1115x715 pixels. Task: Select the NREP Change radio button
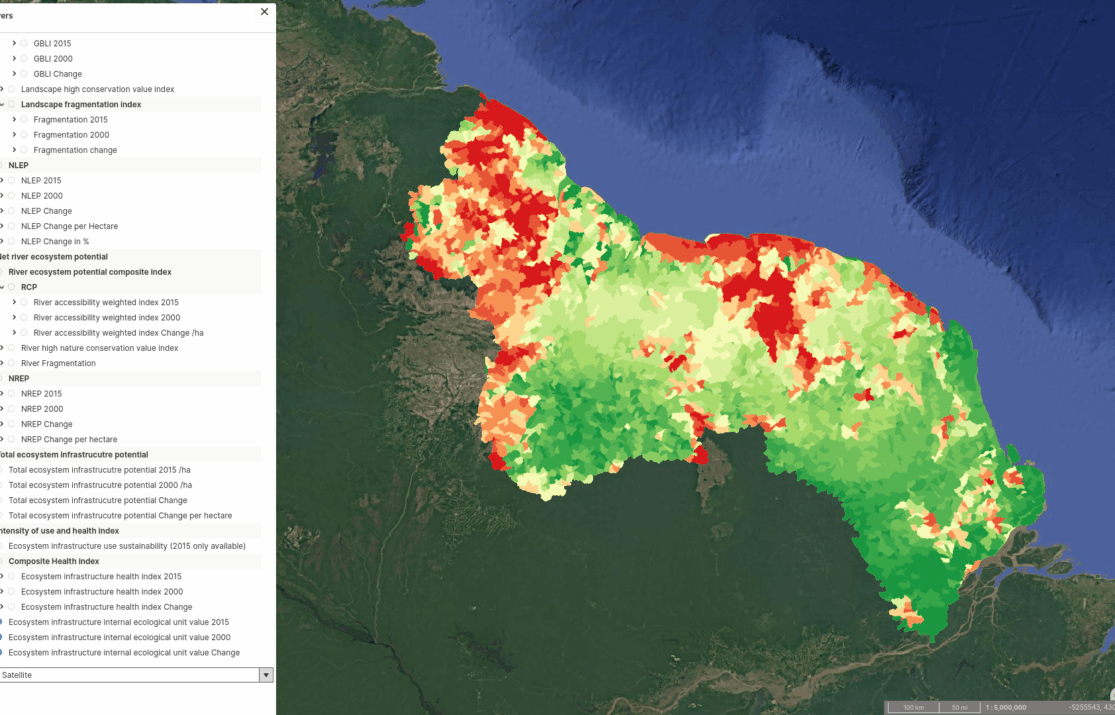(12, 424)
